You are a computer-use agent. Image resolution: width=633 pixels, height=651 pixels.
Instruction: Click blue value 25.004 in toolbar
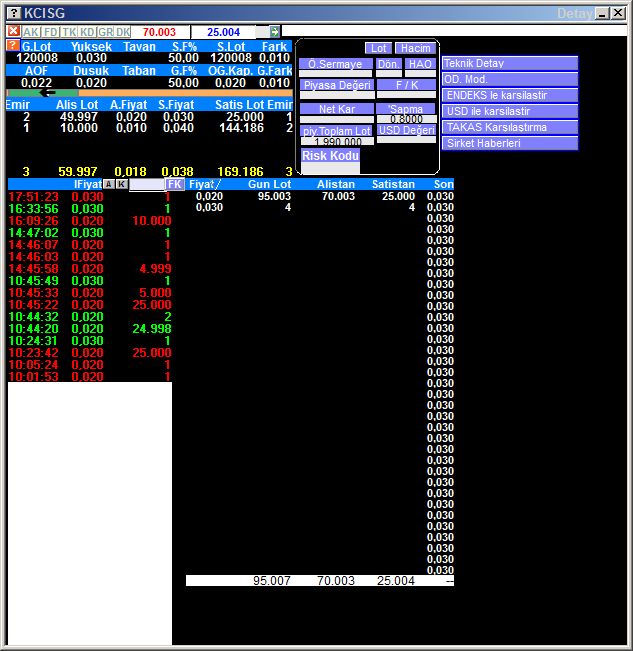pyautogui.click(x=223, y=32)
